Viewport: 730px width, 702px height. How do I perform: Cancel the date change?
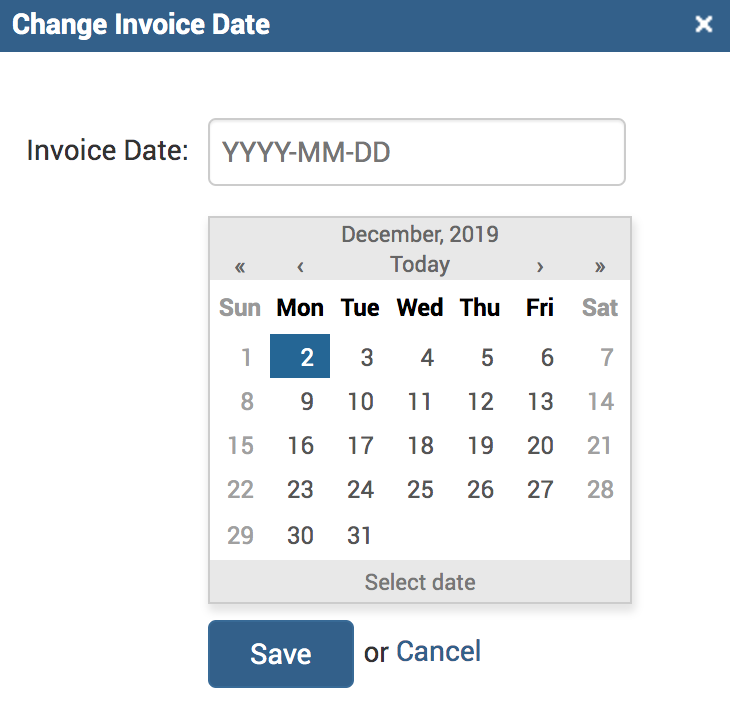[x=438, y=652]
